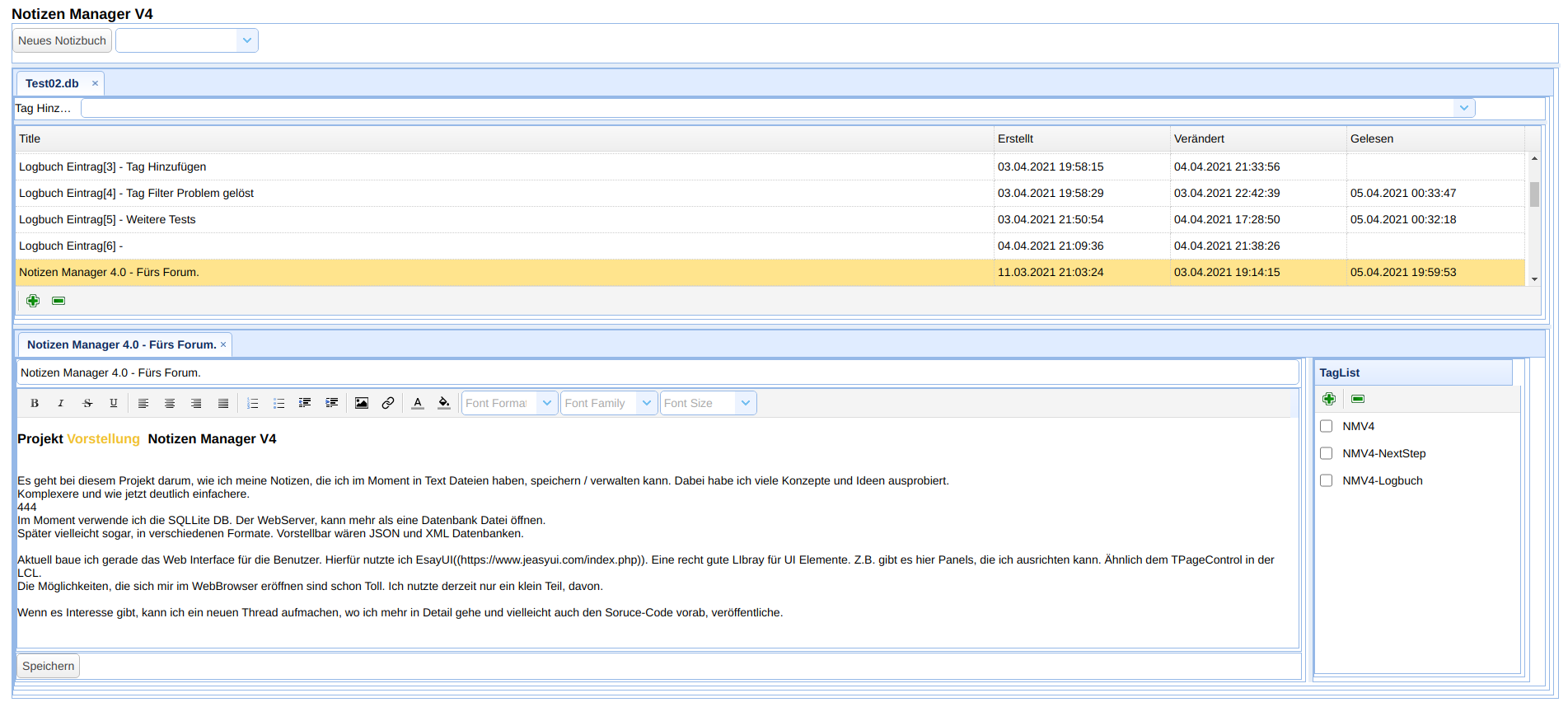The width and height of the screenshot is (1568, 707).
Task: Add a new note with green plus below table
Action: (x=33, y=301)
